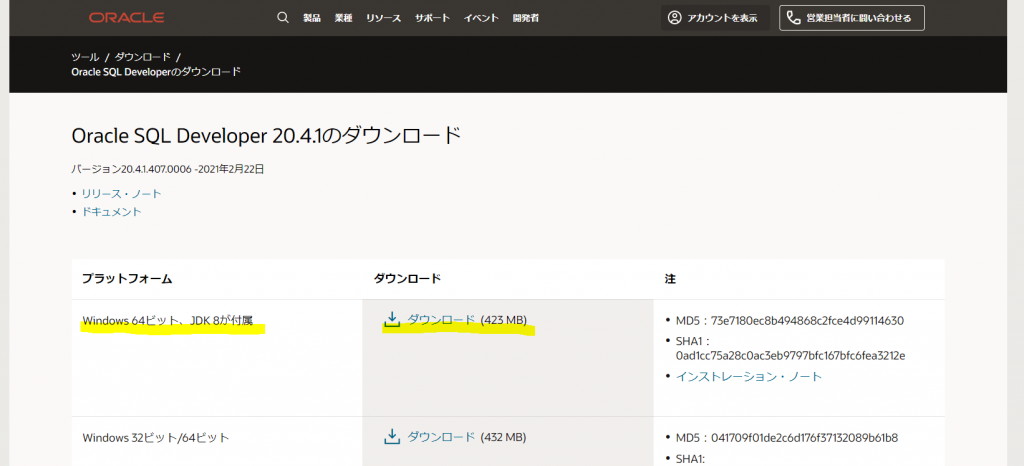Image resolution: width=1024 pixels, height=466 pixels.
Task: Select リソース in the top navigation
Action: pos(382,18)
